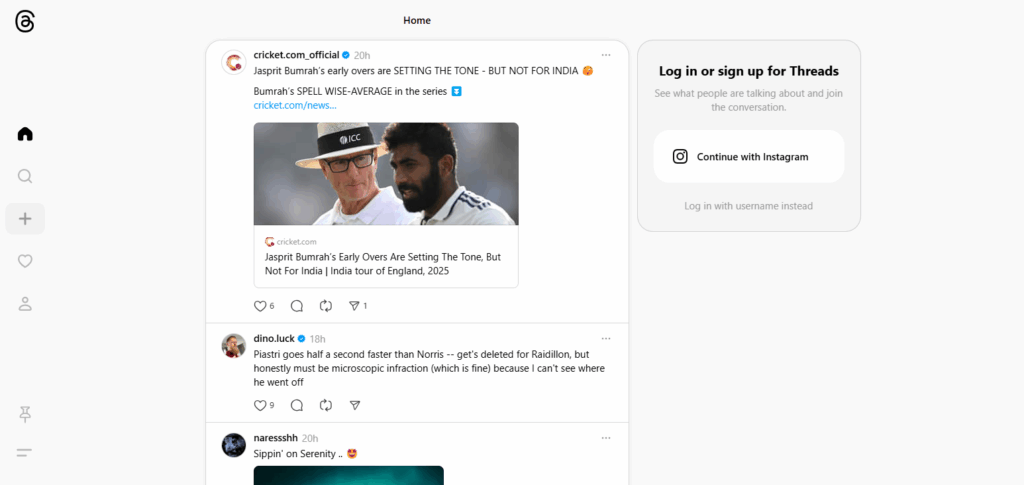
Task: Open Activity heart icon in sidebar
Action: pyautogui.click(x=25, y=261)
